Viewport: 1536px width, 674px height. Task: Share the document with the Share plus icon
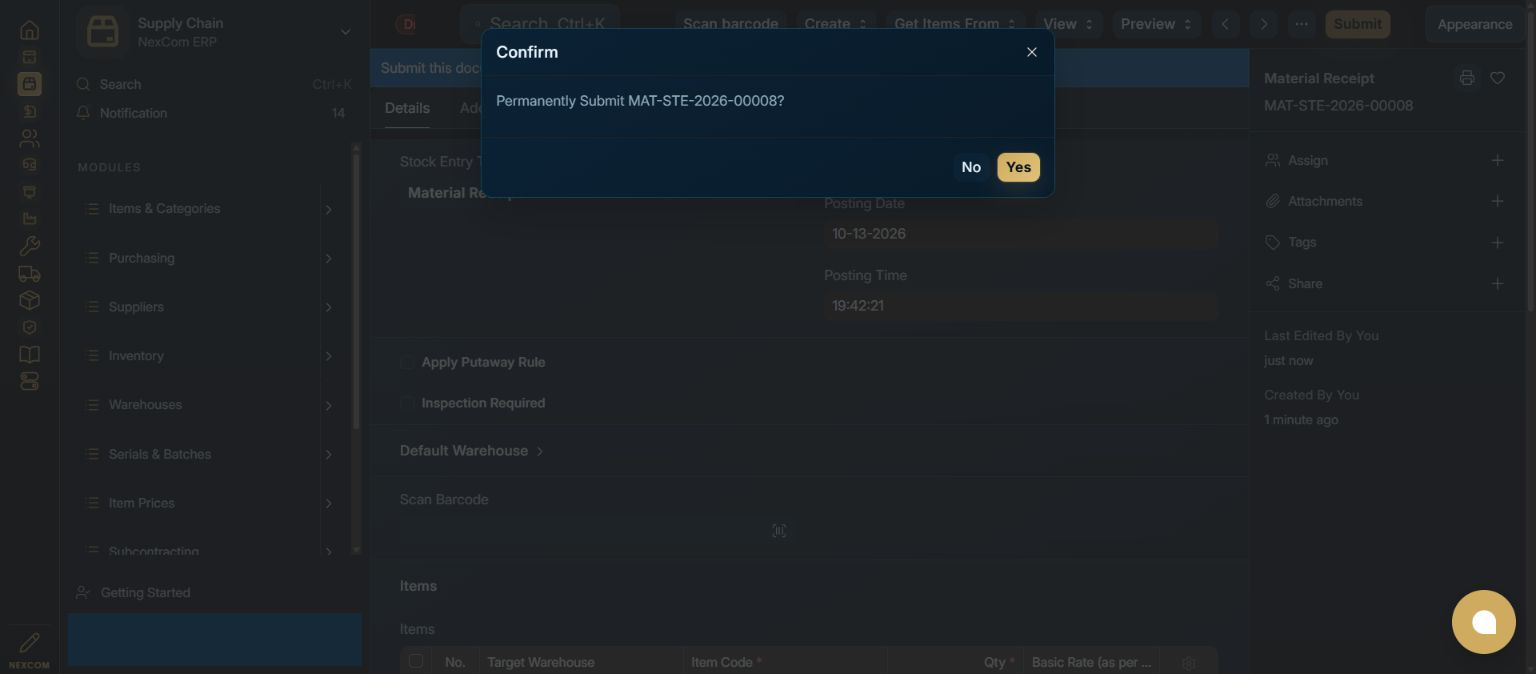1498,284
